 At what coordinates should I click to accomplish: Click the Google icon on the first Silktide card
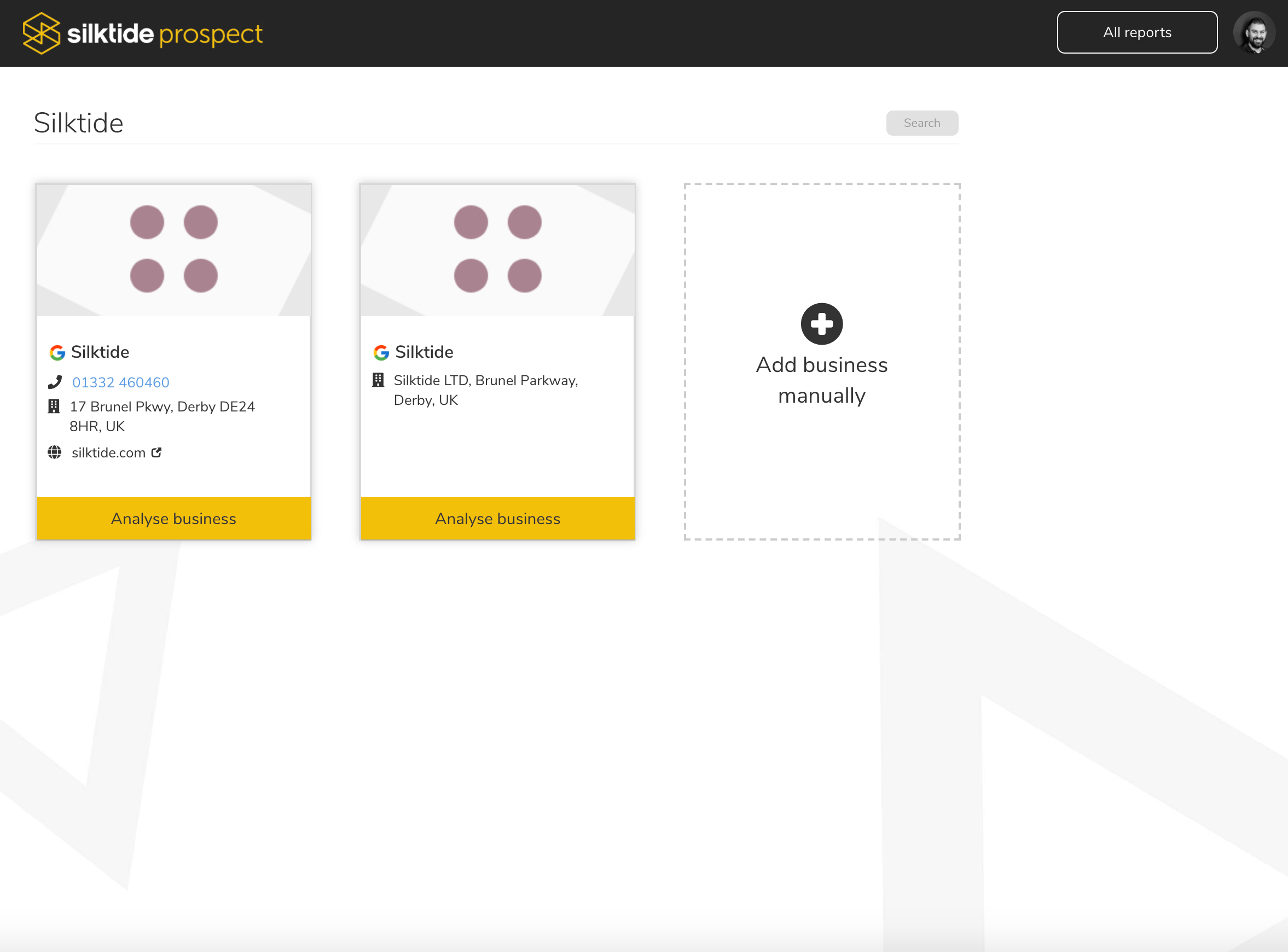click(58, 353)
